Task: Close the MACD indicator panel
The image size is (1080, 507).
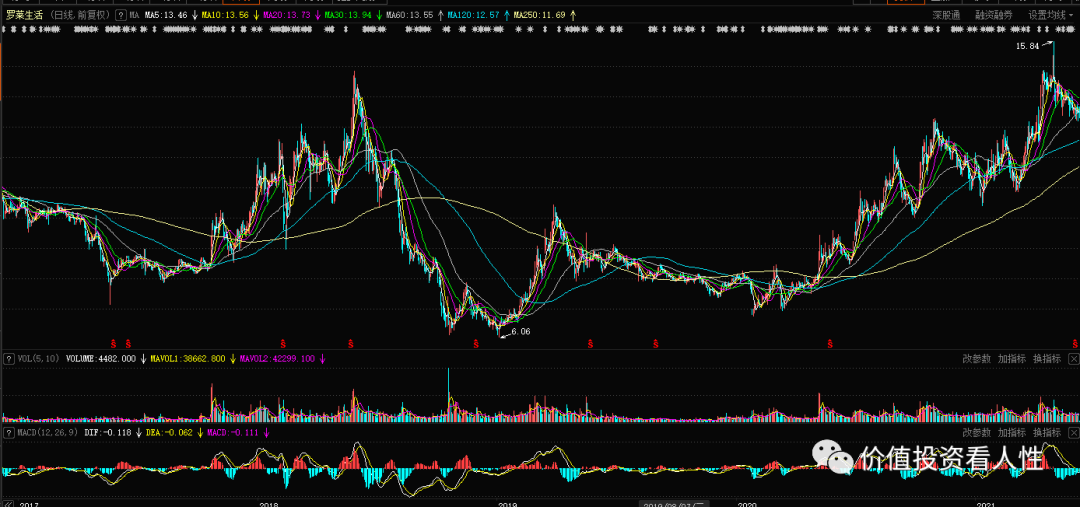Action: 1074,433
